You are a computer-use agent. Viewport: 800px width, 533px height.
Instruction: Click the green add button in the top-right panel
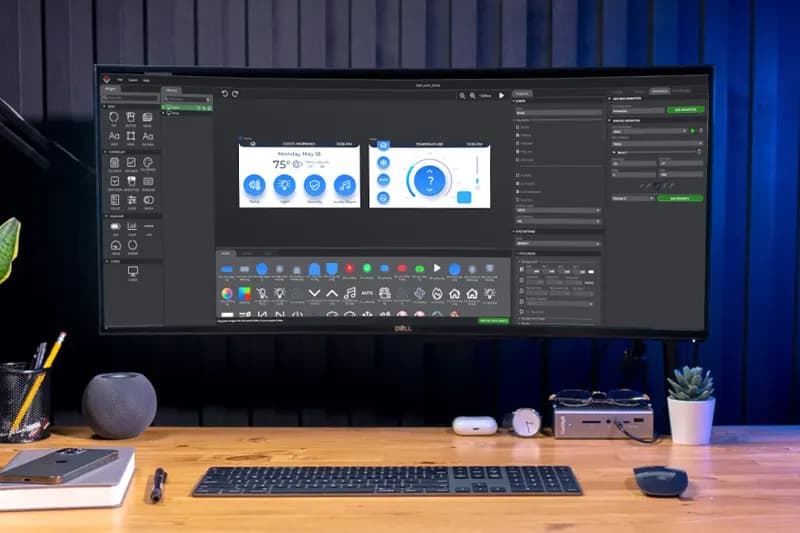pos(685,110)
